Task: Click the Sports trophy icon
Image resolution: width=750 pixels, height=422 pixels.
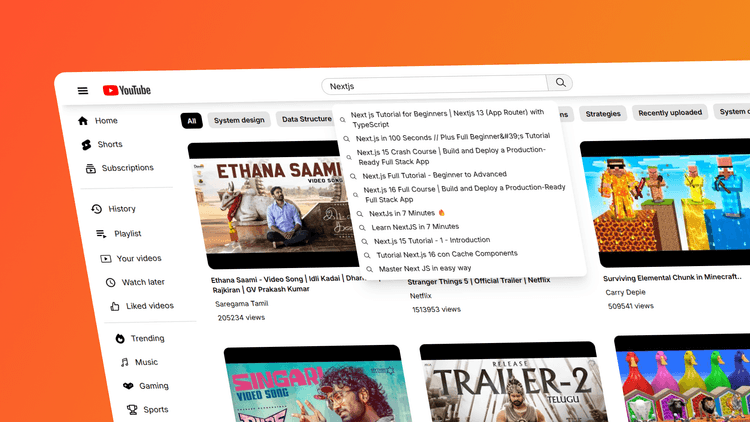Action: point(132,410)
